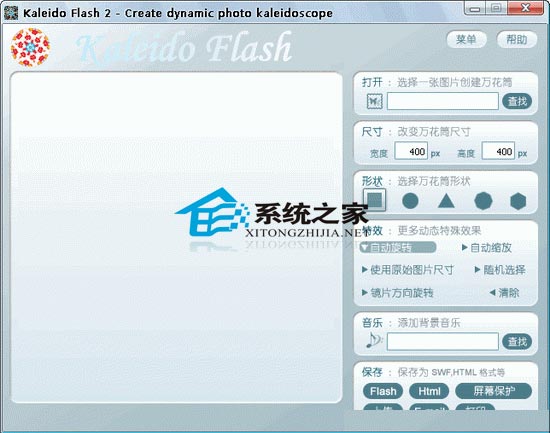Screen dimensions: 550x433
Task: Focus the image file path field
Action: [443, 101]
